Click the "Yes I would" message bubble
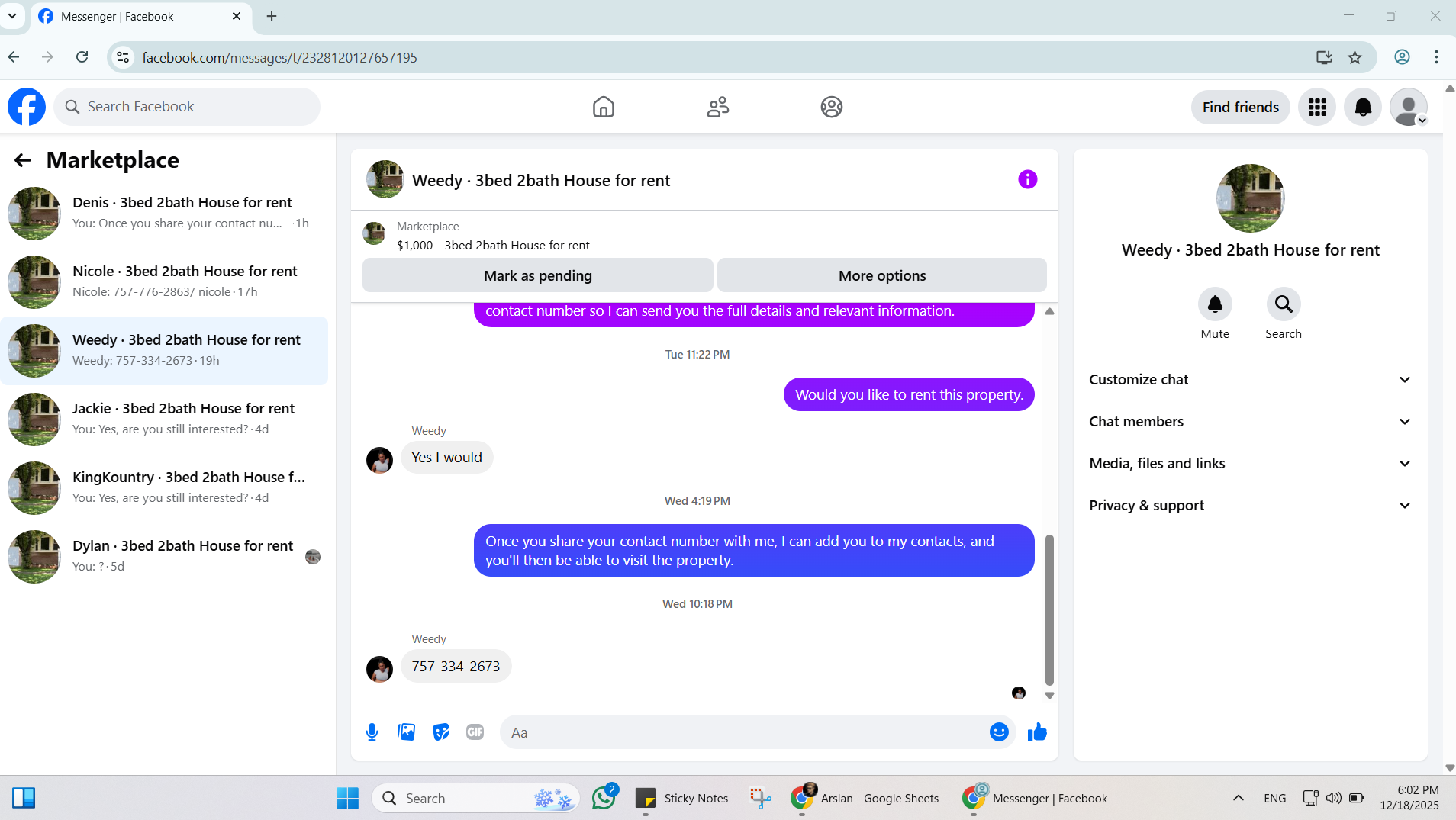Viewport: 1456px width, 820px height. pyautogui.click(x=446, y=458)
